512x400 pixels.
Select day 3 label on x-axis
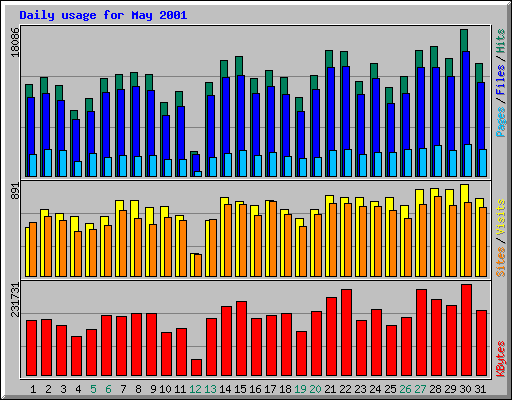tap(63, 389)
